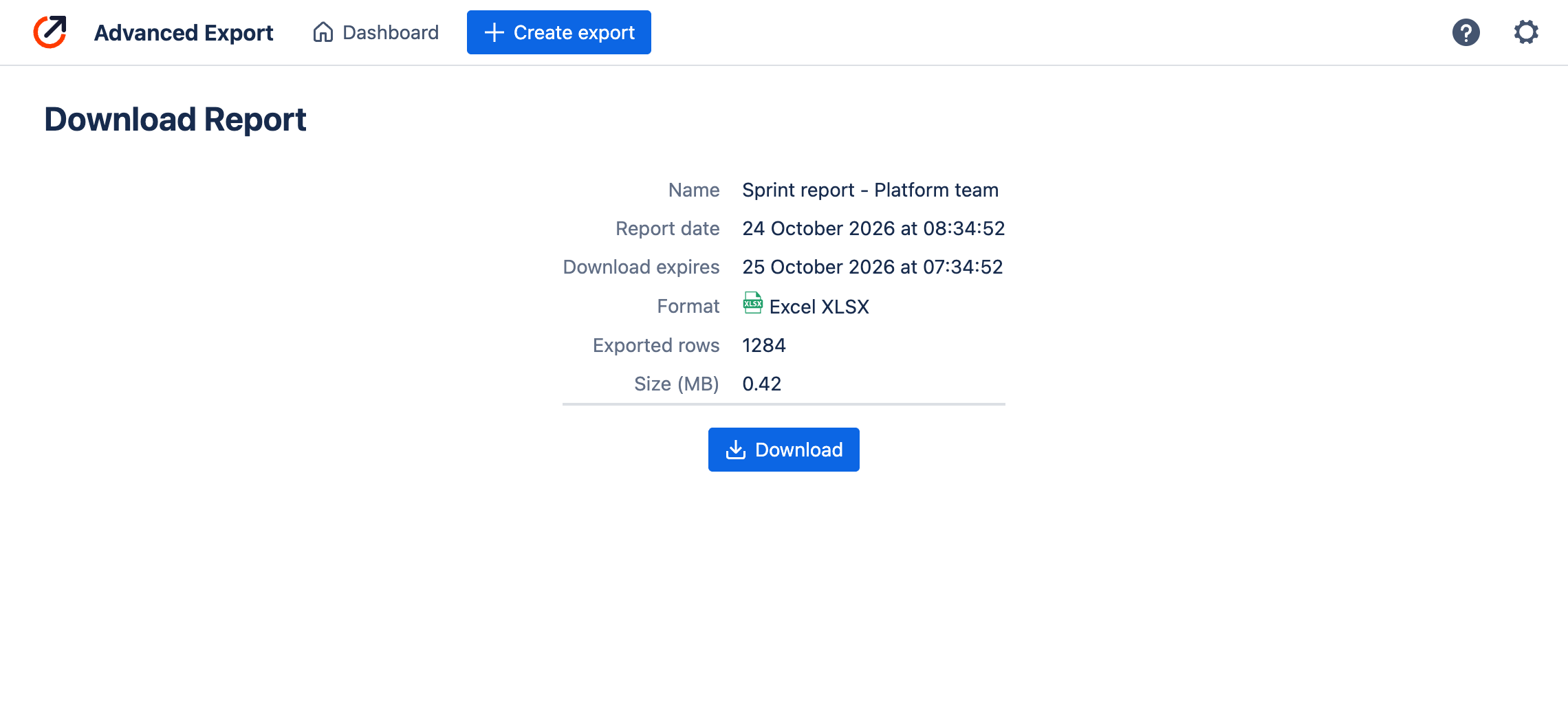1568x715 pixels.
Task: Open the settings gear icon
Action: [1525, 32]
